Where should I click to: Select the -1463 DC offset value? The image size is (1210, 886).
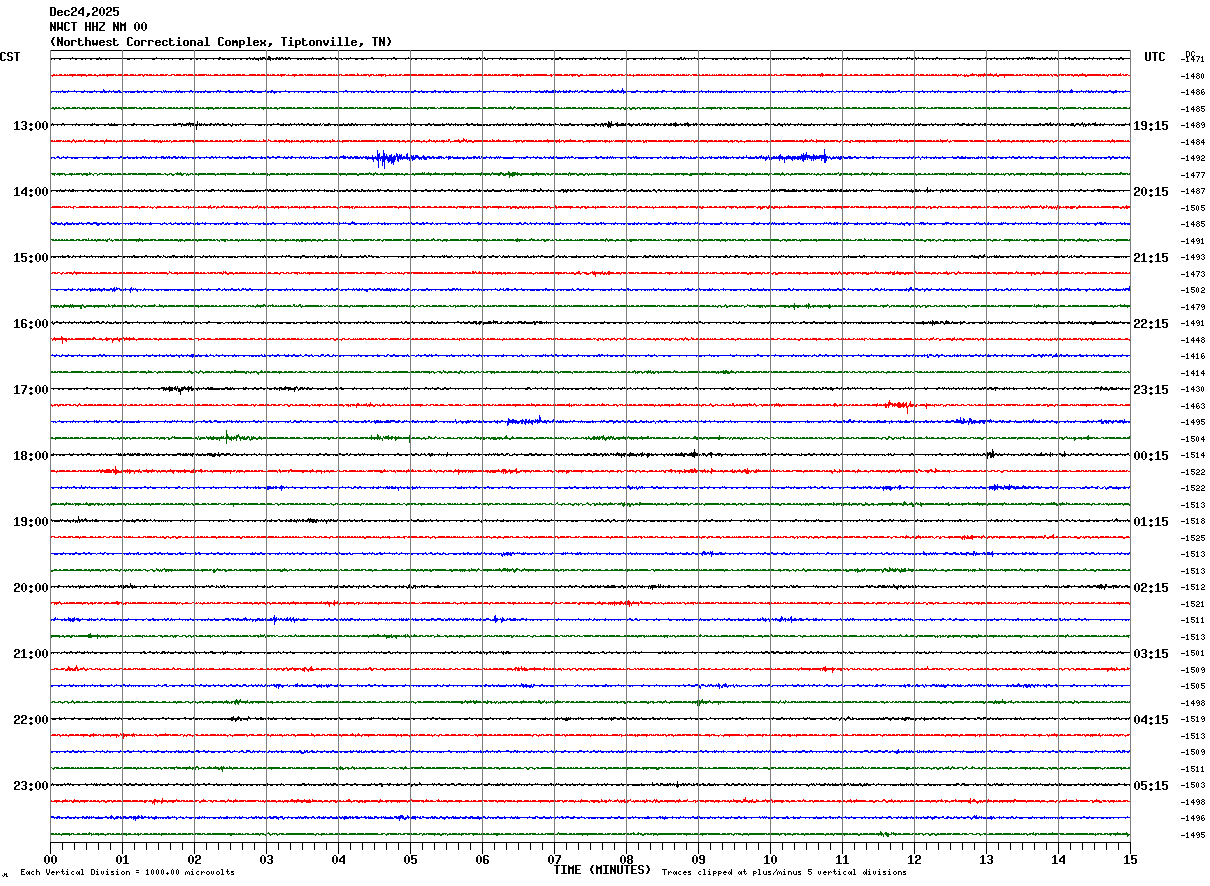[x=1193, y=406]
